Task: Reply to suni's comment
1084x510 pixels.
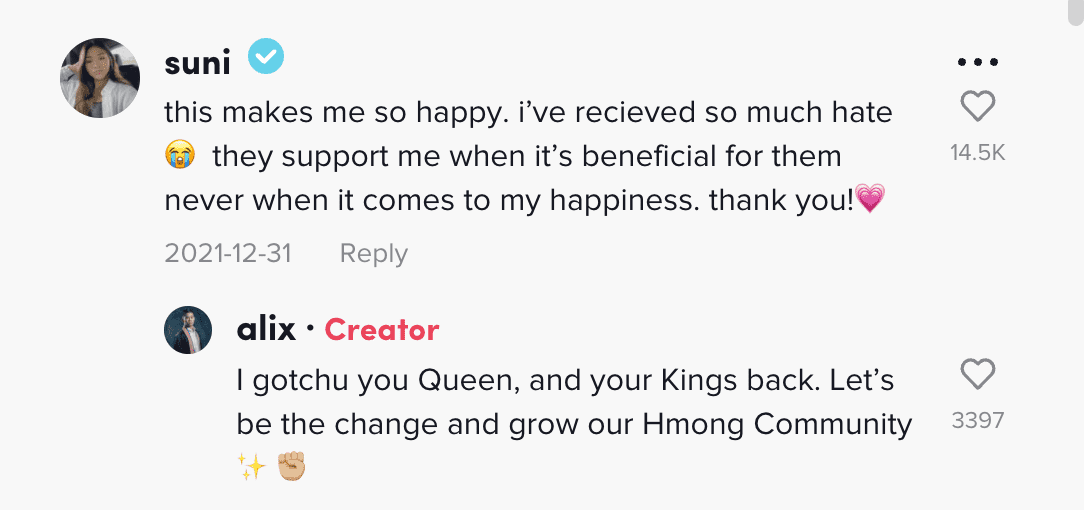Action: (x=373, y=254)
